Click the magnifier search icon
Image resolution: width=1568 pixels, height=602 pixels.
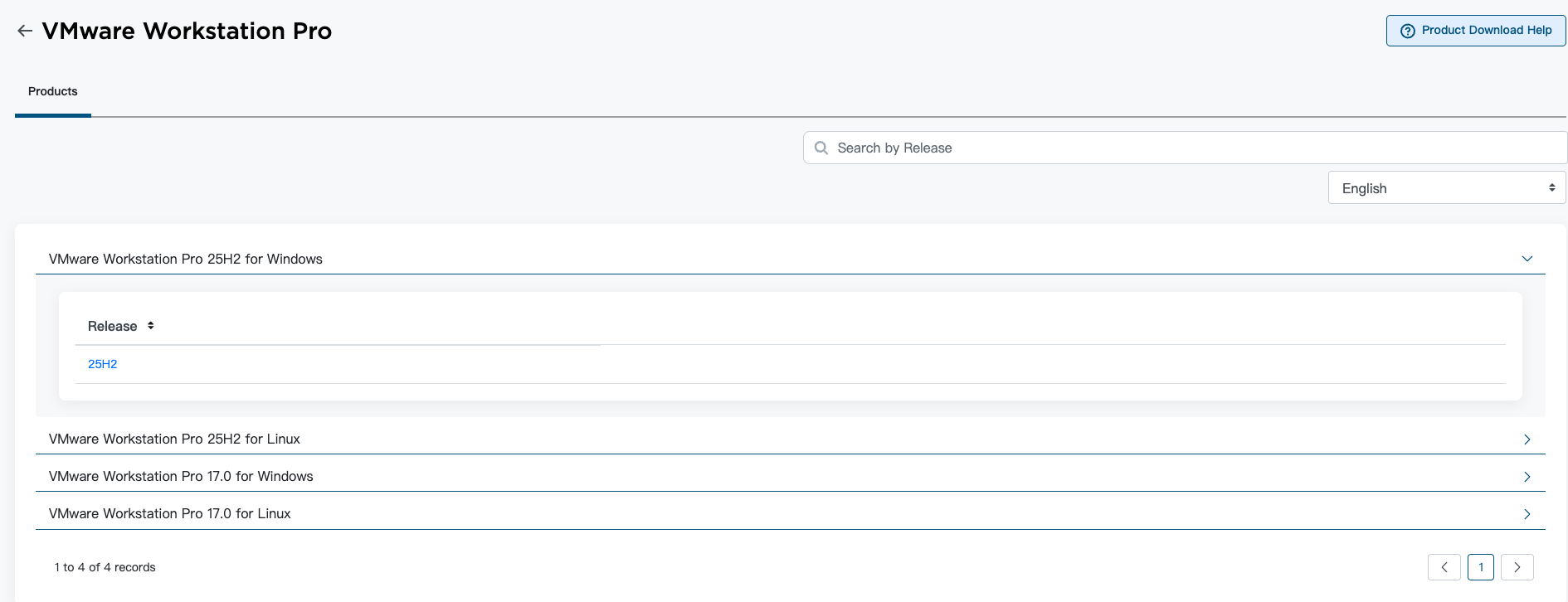click(x=821, y=148)
